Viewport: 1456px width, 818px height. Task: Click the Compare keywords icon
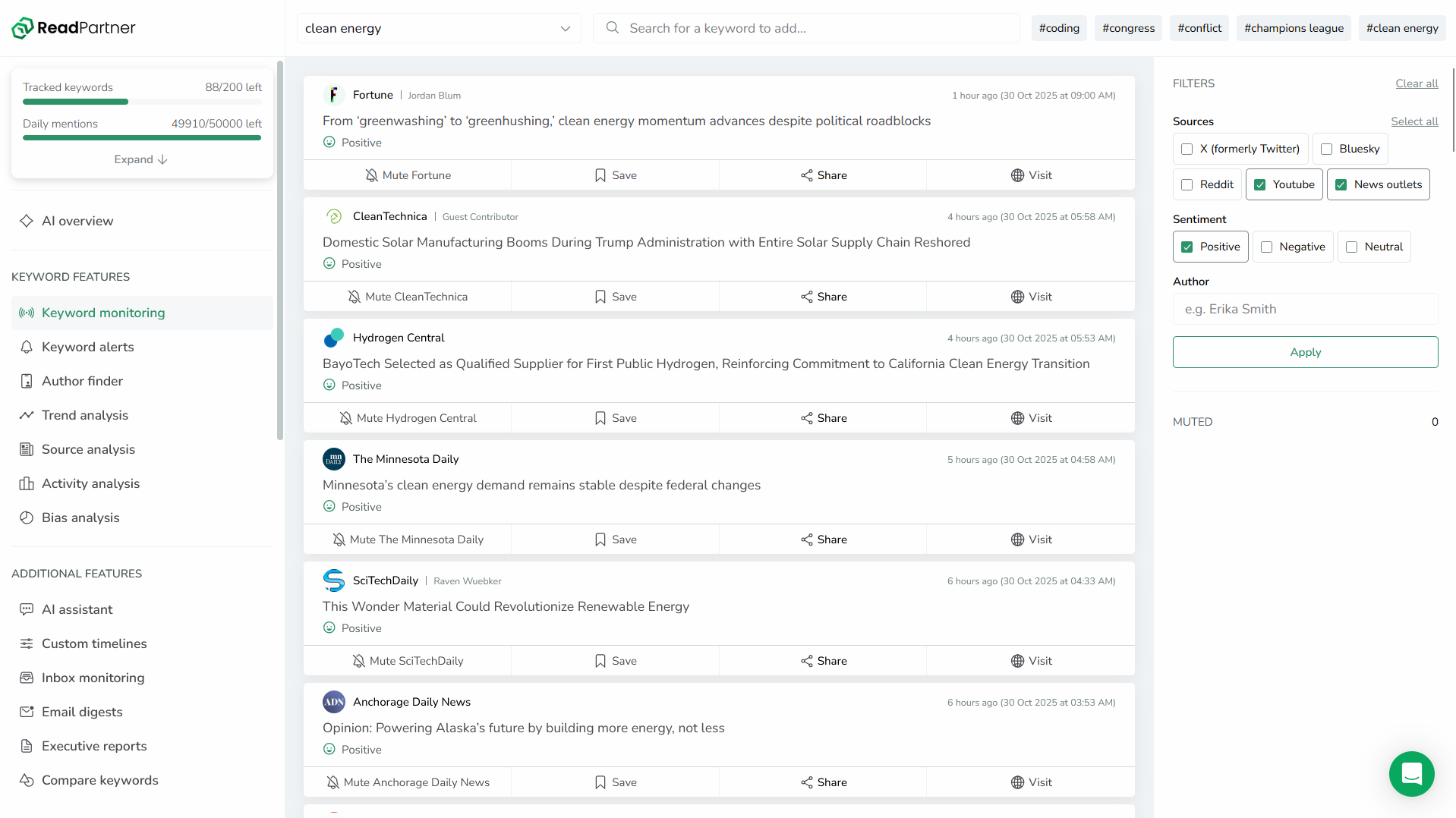tap(27, 780)
